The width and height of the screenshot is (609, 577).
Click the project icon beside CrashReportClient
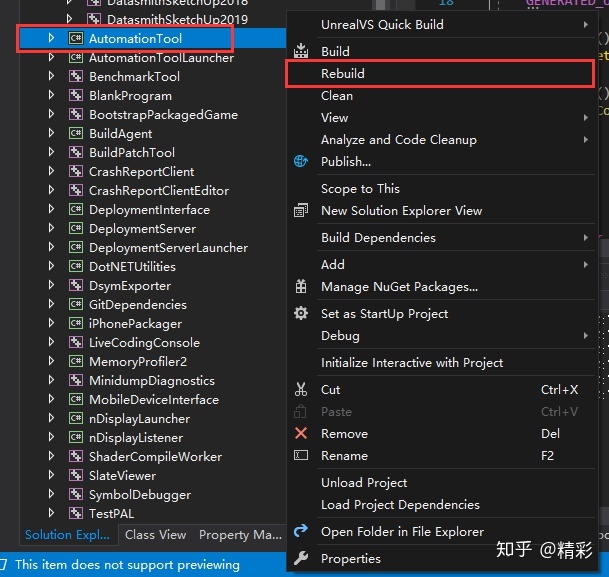76,171
